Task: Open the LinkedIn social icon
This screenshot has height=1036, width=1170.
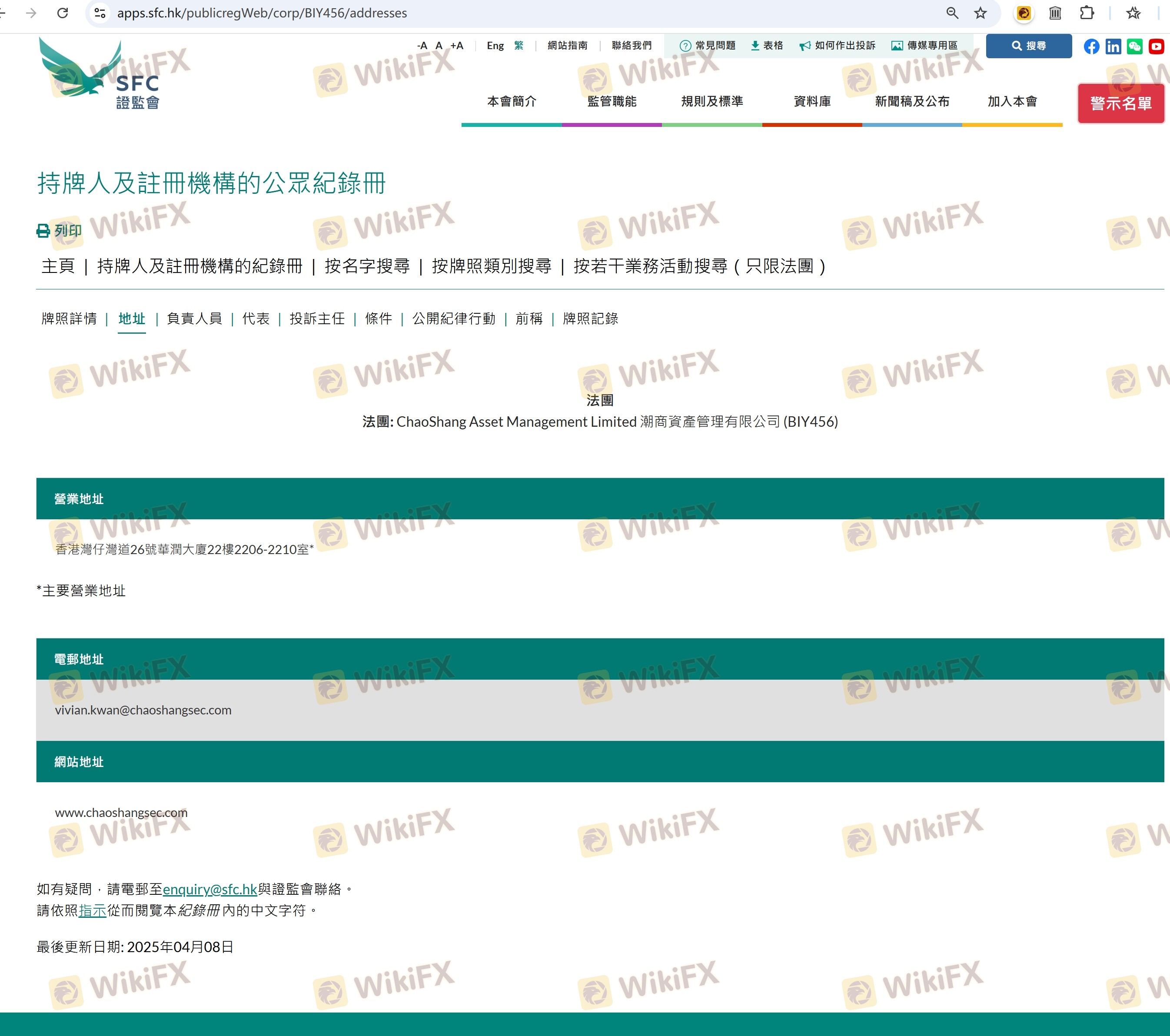Action: [x=1113, y=46]
